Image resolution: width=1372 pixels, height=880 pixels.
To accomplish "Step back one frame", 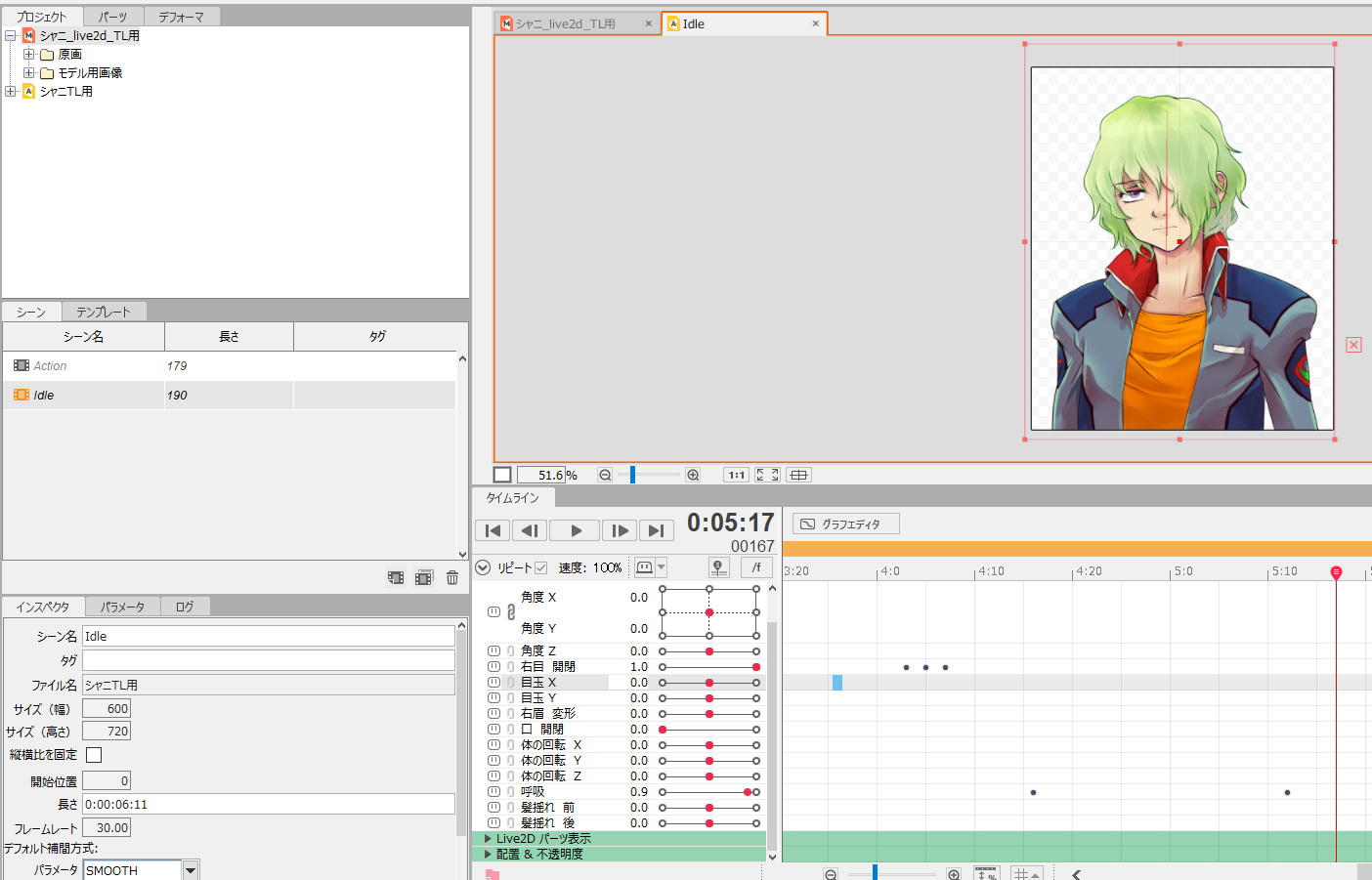I will coord(529,530).
